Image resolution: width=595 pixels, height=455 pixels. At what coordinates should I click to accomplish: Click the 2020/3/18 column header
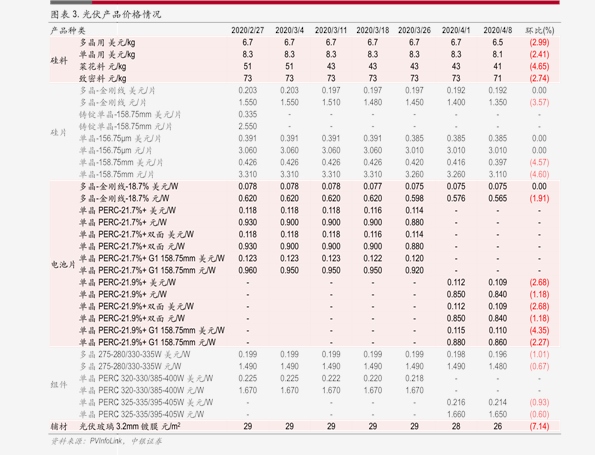[373, 30]
